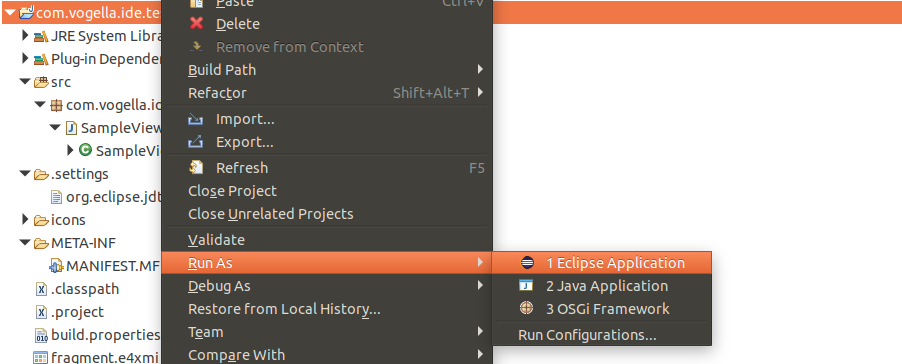Image resolution: width=902 pixels, height=364 pixels.
Task: Collapse the META-INF folder node
Action: click(x=25, y=242)
